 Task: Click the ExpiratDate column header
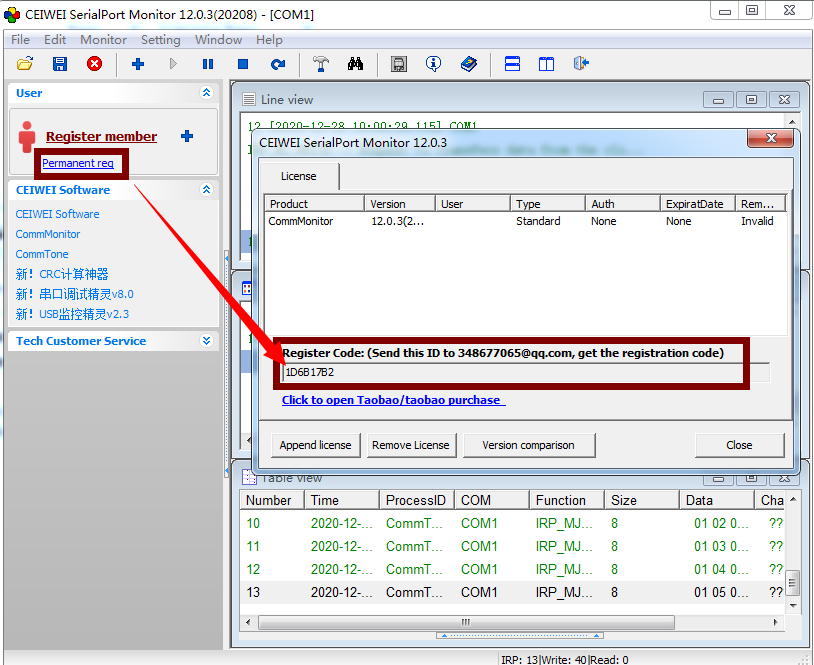698,203
